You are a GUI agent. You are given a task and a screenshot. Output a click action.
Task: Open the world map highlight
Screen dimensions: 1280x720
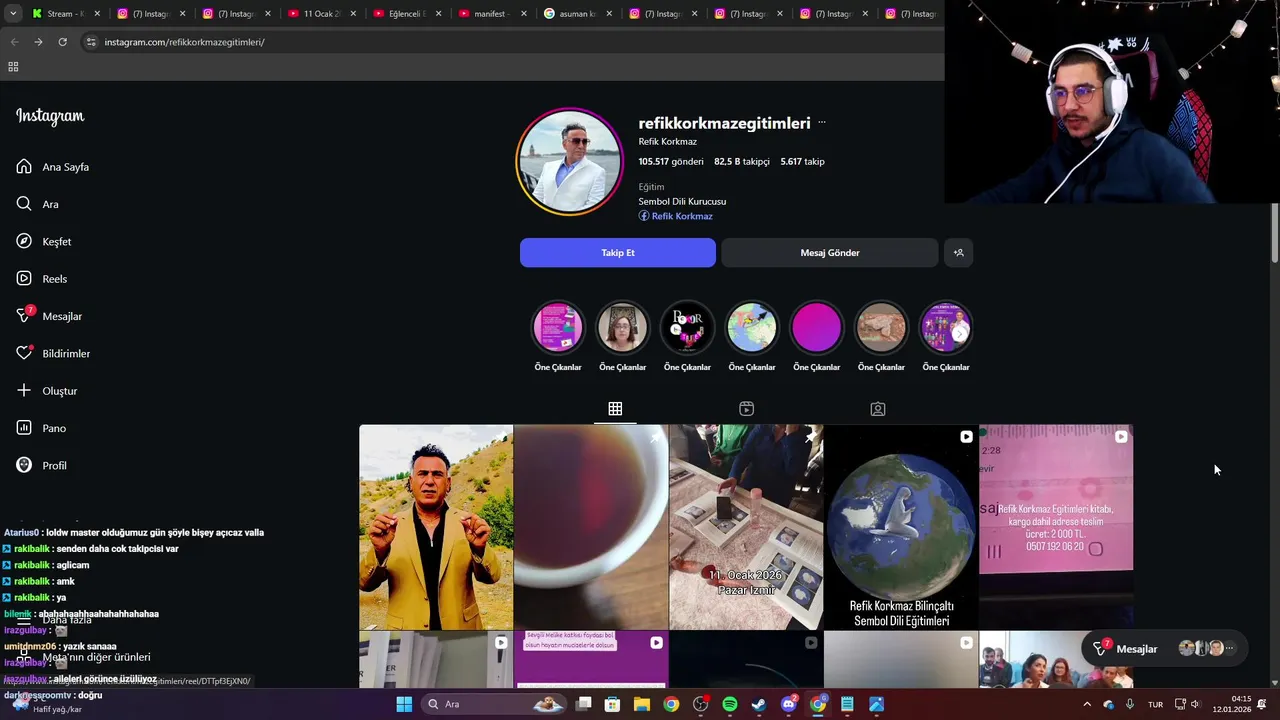coord(752,327)
